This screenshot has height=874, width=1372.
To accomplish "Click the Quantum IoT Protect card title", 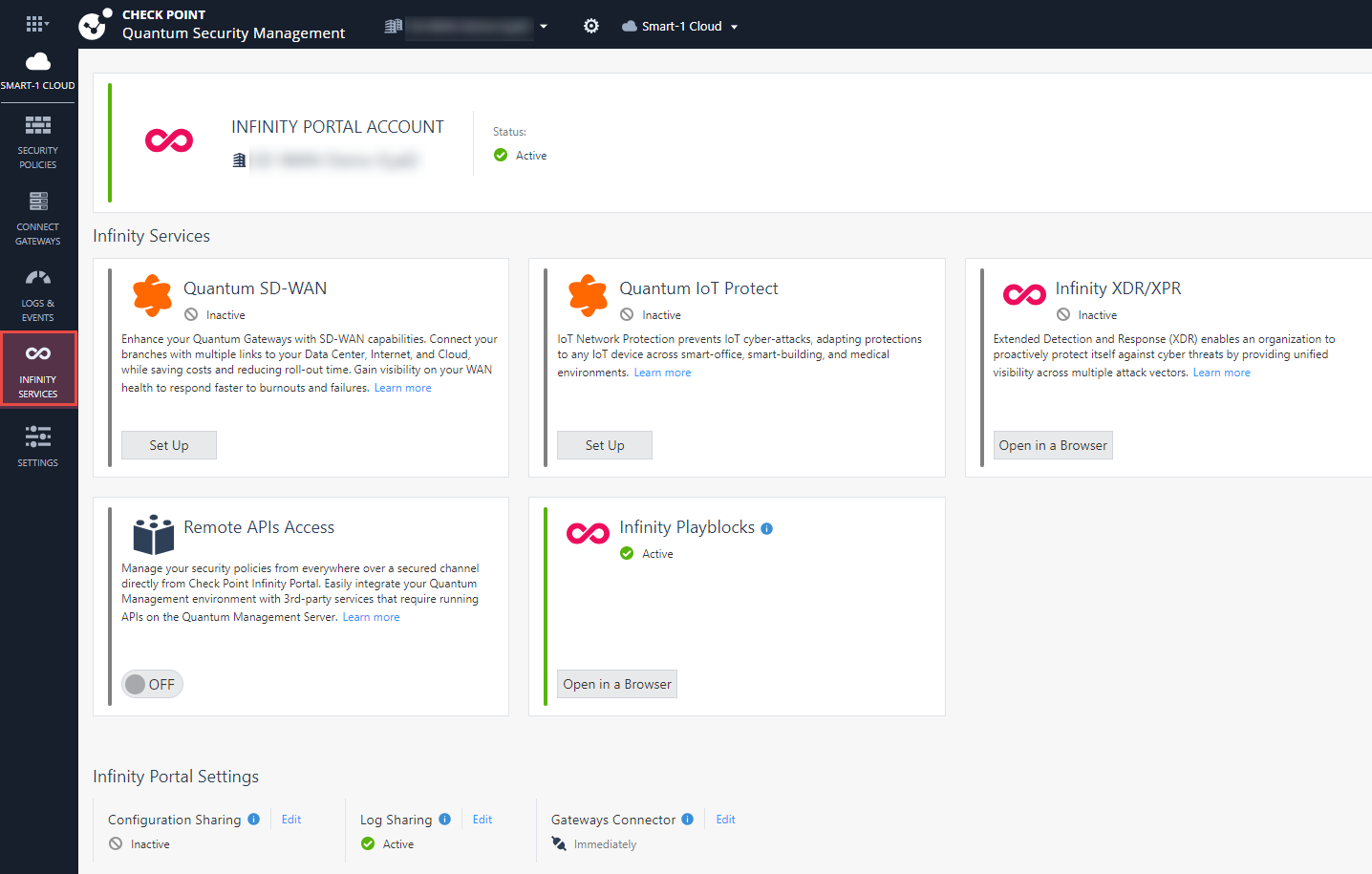I will coord(698,288).
